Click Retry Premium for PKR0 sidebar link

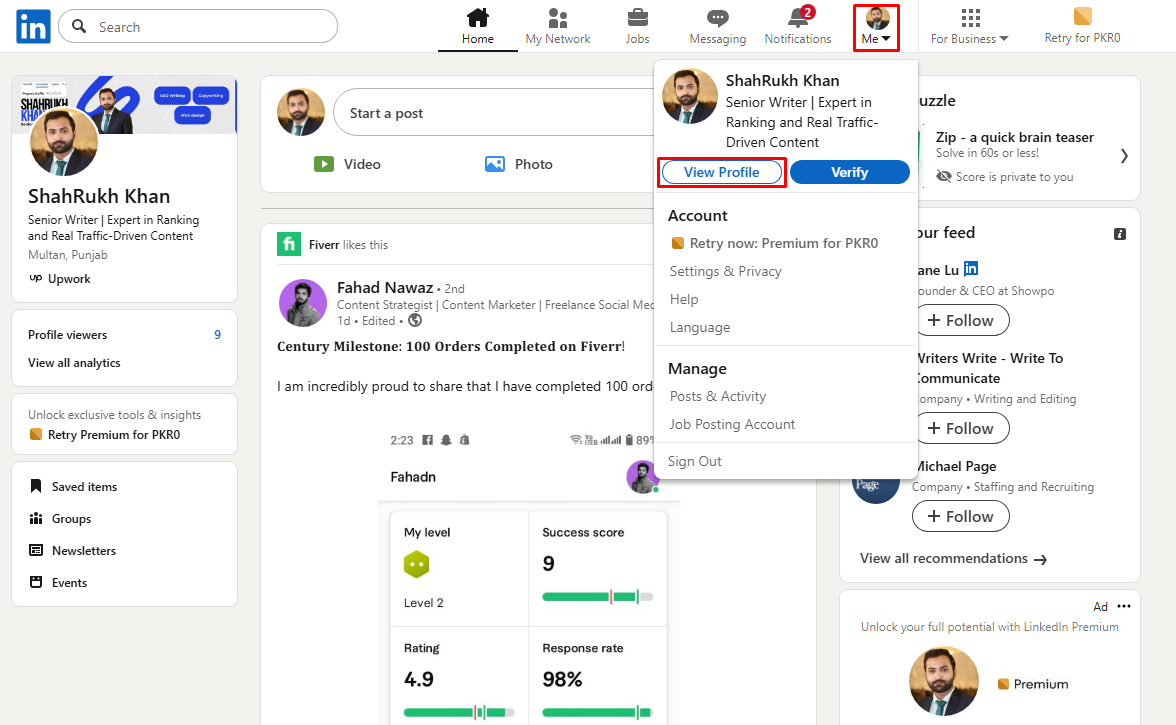[x=105, y=435]
